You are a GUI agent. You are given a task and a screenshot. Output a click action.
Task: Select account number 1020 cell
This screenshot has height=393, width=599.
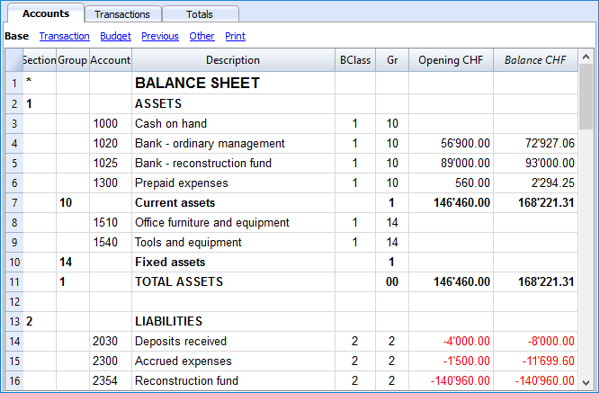[110, 144]
